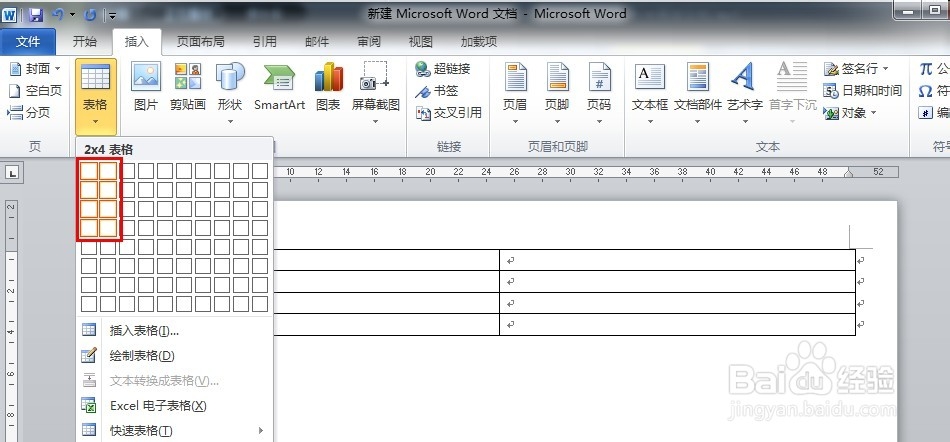Insert a 图表 chart
The width and height of the screenshot is (950, 442).
tap(328, 88)
